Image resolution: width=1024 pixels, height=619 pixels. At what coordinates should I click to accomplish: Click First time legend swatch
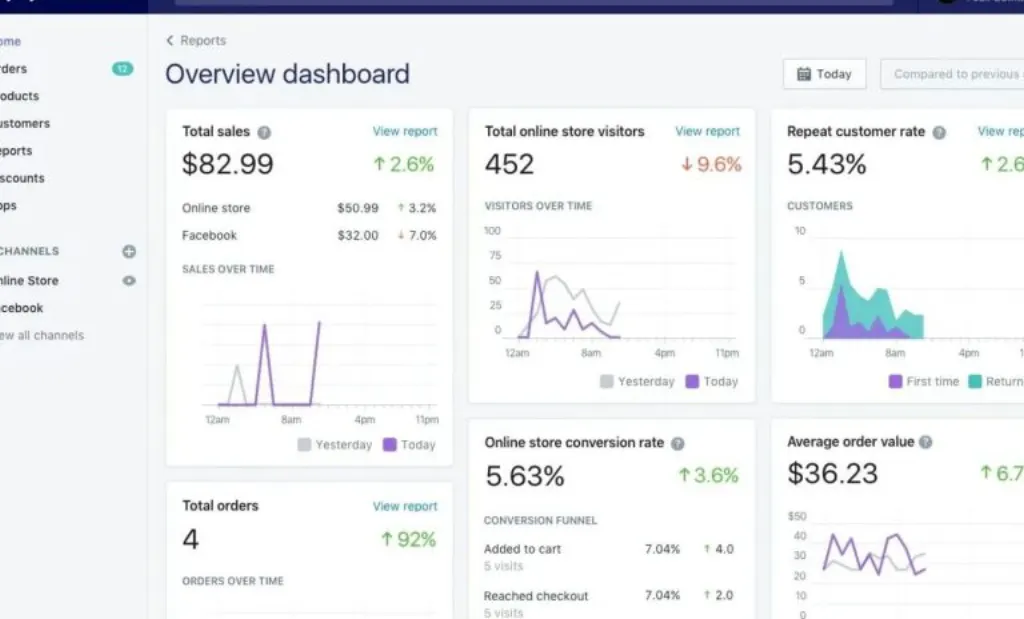coord(895,381)
